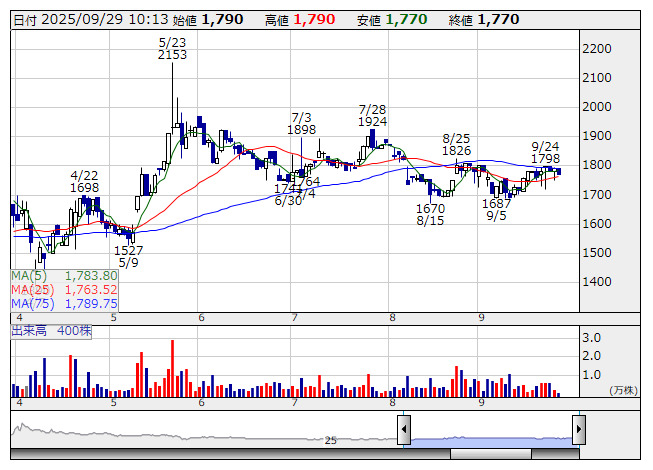Image resolution: width=653 pixels, height=470 pixels.
Task: Click the 1670 8/15 low label
Action: (x=431, y=214)
